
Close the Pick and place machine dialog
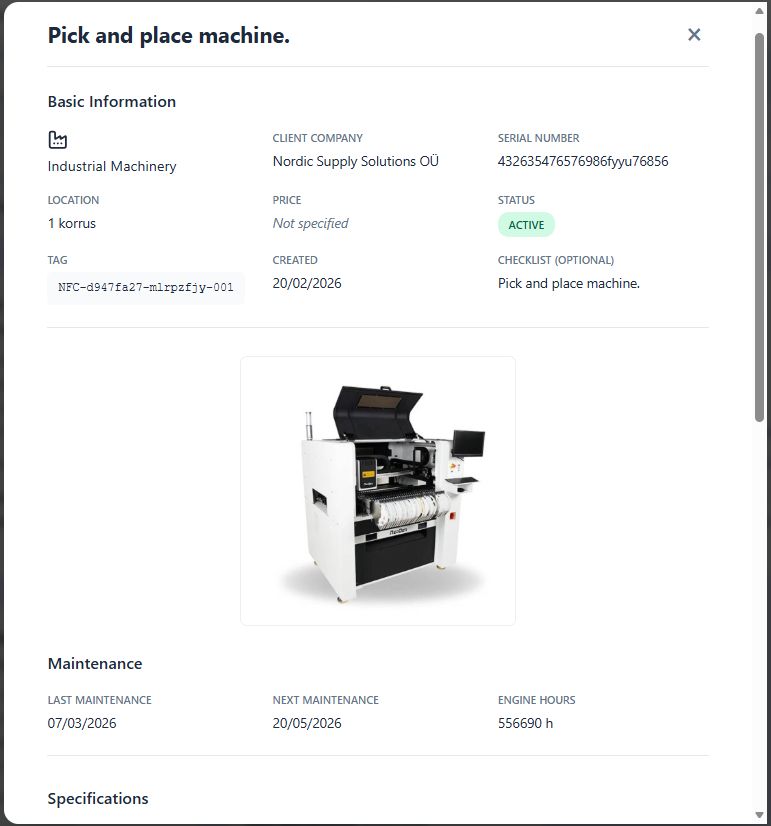tap(694, 35)
